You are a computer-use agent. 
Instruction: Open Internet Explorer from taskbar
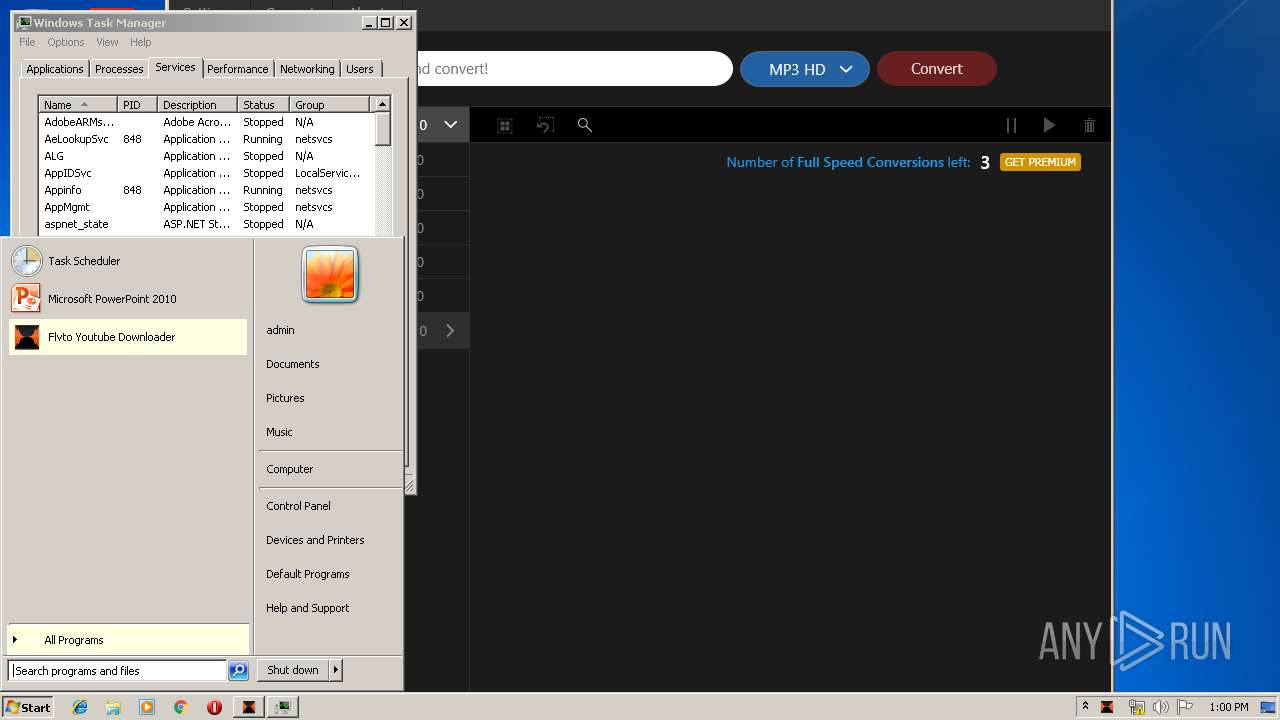point(80,707)
